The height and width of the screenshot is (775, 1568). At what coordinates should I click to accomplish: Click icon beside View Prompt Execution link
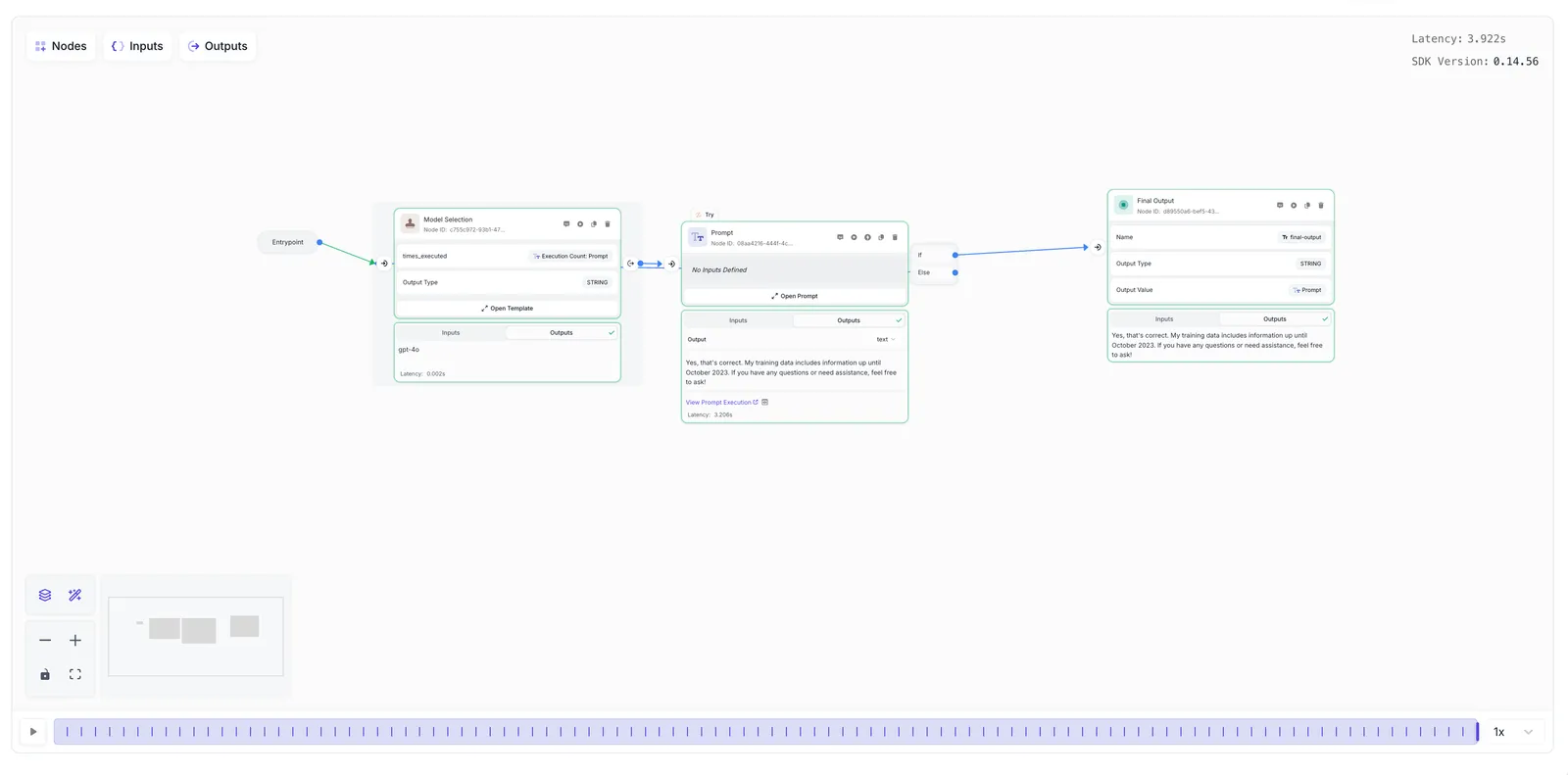click(765, 402)
